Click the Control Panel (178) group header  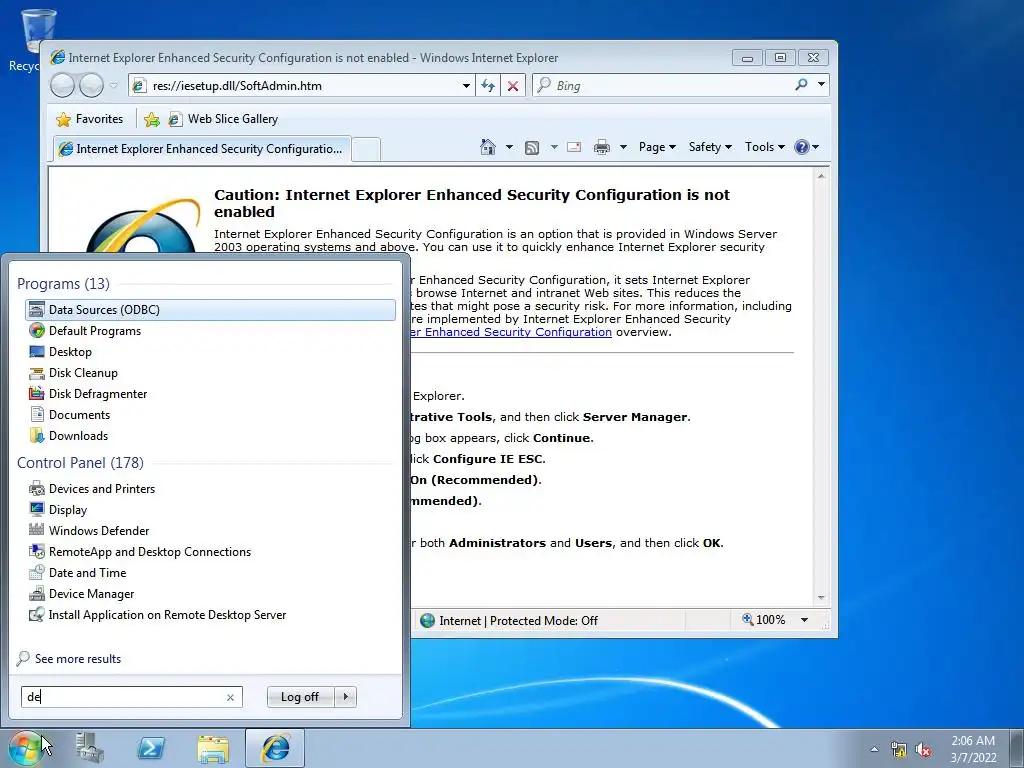pyautogui.click(x=80, y=462)
